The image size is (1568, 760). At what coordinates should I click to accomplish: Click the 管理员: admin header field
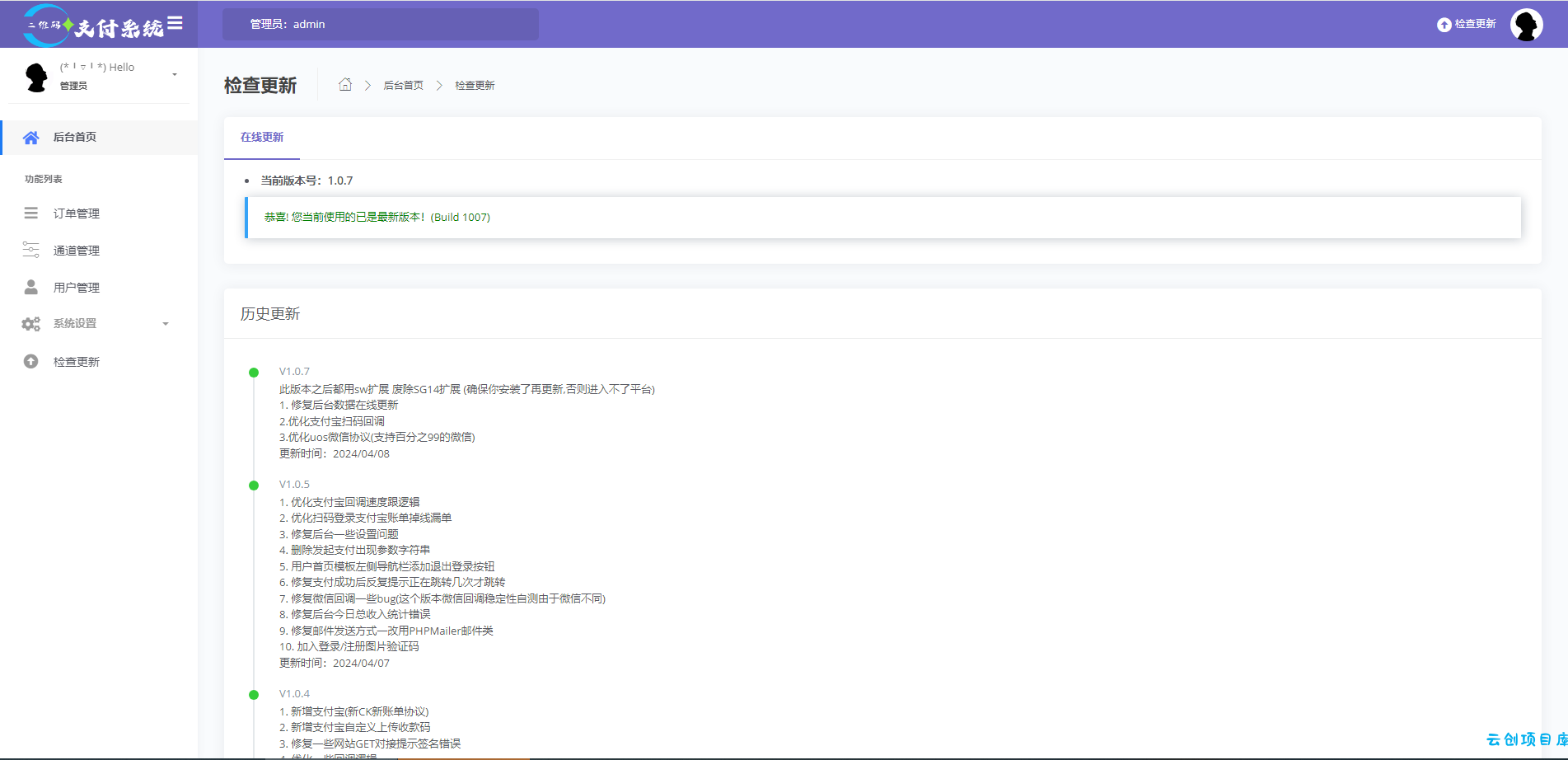381,24
